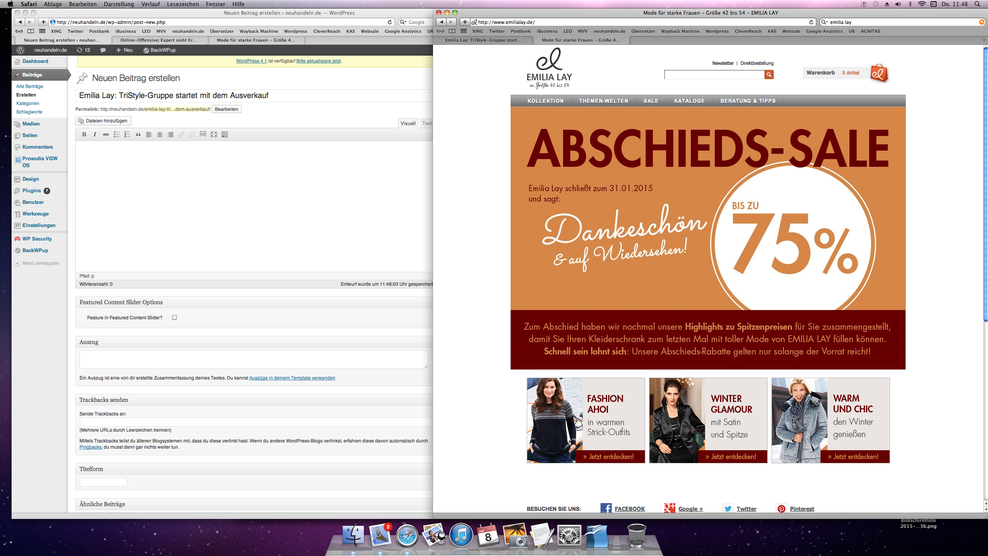Click the post title input field

[253, 95]
